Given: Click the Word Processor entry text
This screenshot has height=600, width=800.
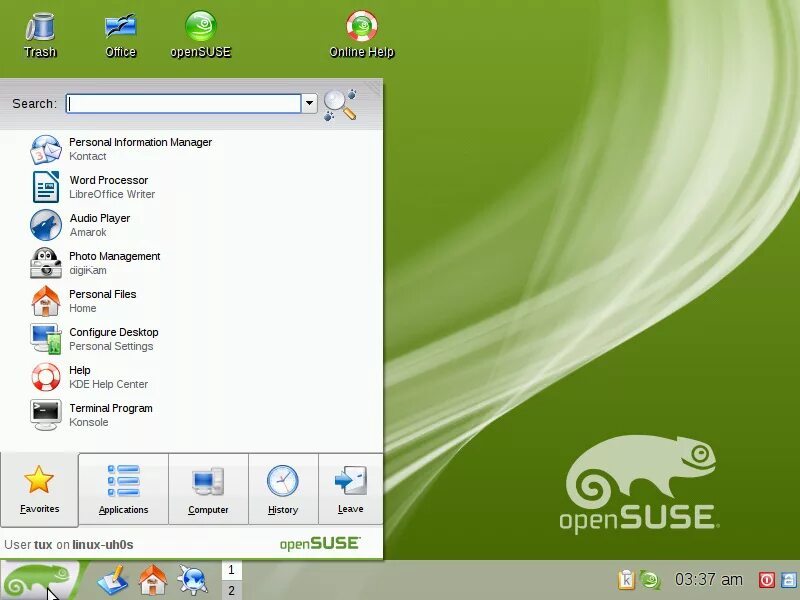Looking at the screenshot, I should pos(109,180).
